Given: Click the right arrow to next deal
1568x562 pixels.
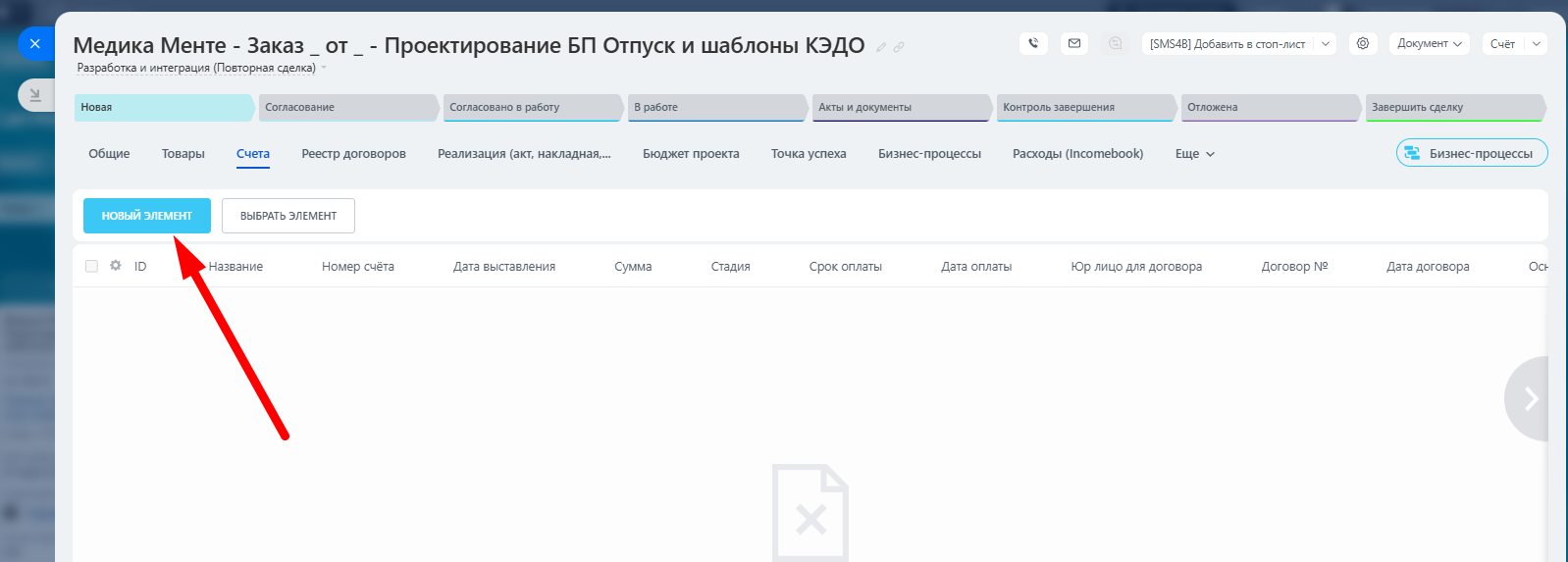Looking at the screenshot, I should [1529, 398].
